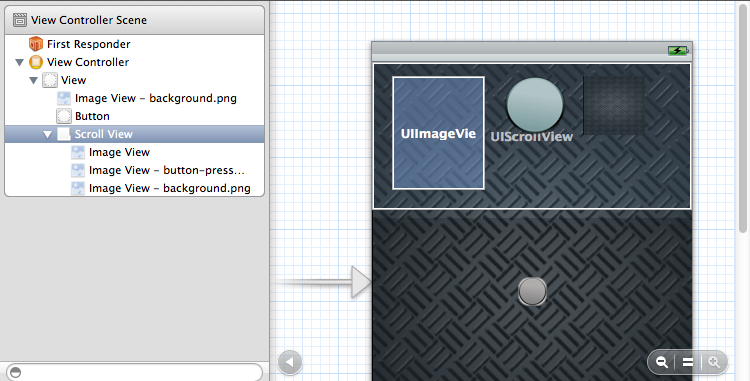
Task: Click the icon beside Image View - button-press
Action: point(77,170)
